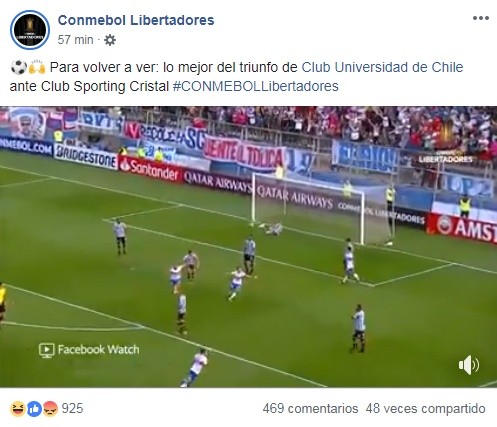Click the Facebook Watch logo on video
Viewport: 497px width, 427px height.
[89, 350]
